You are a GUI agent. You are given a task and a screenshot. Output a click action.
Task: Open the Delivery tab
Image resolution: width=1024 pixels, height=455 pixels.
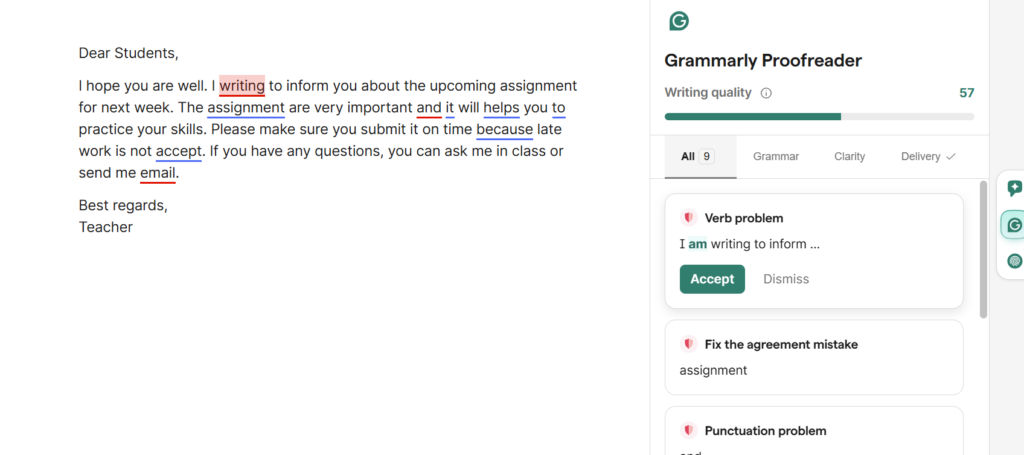coord(928,156)
